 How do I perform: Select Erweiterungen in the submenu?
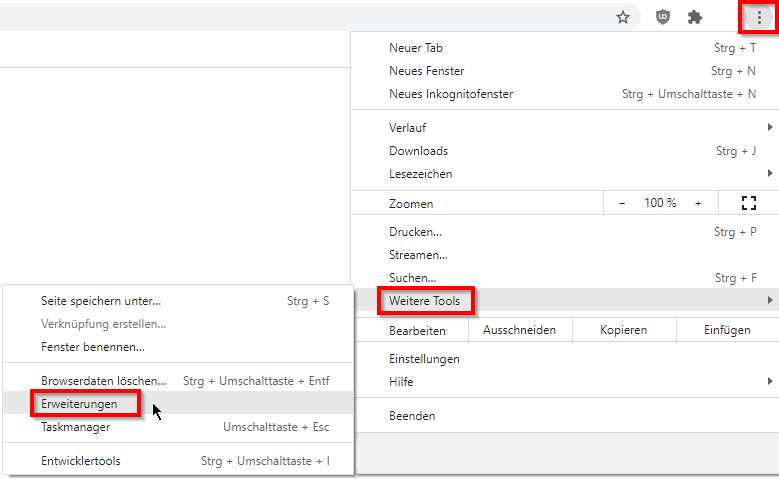click(80, 404)
